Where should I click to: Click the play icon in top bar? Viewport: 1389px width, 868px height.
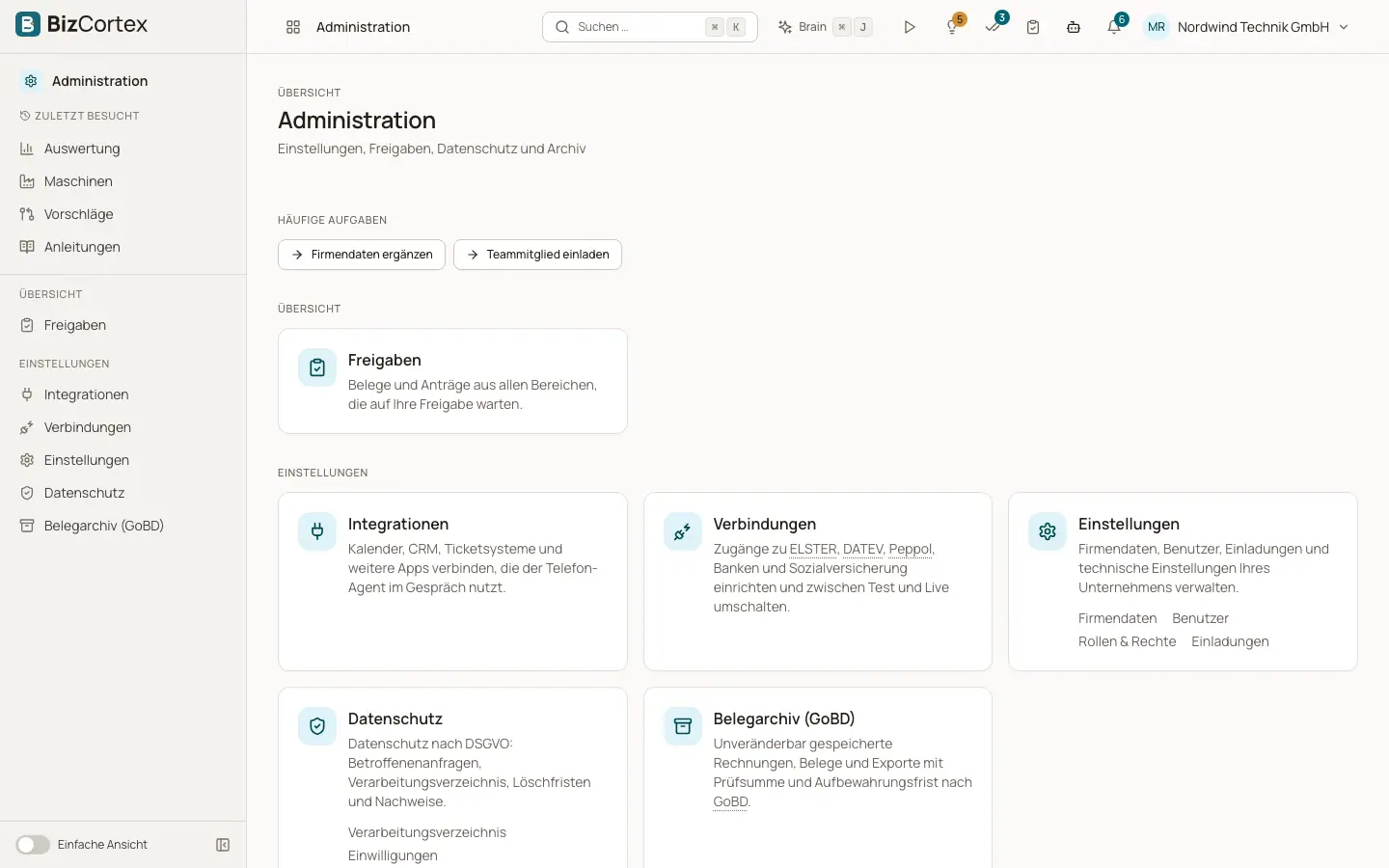(910, 27)
